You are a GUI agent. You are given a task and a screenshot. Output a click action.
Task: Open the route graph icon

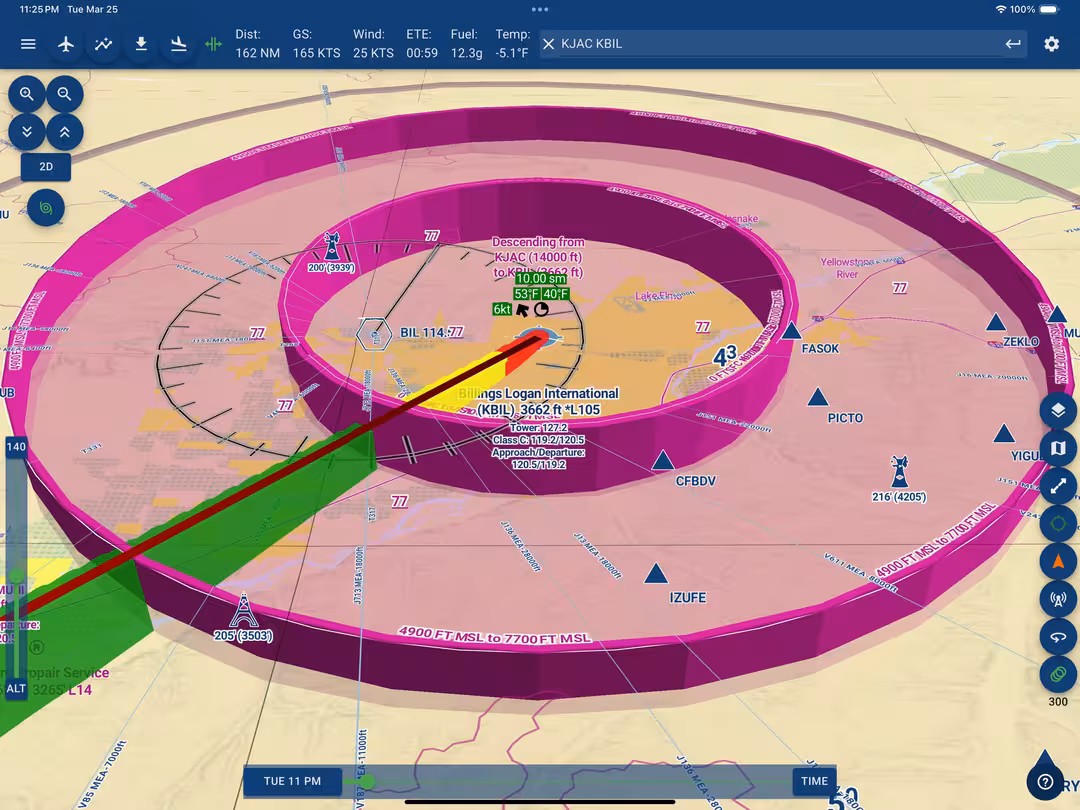[x=104, y=44]
